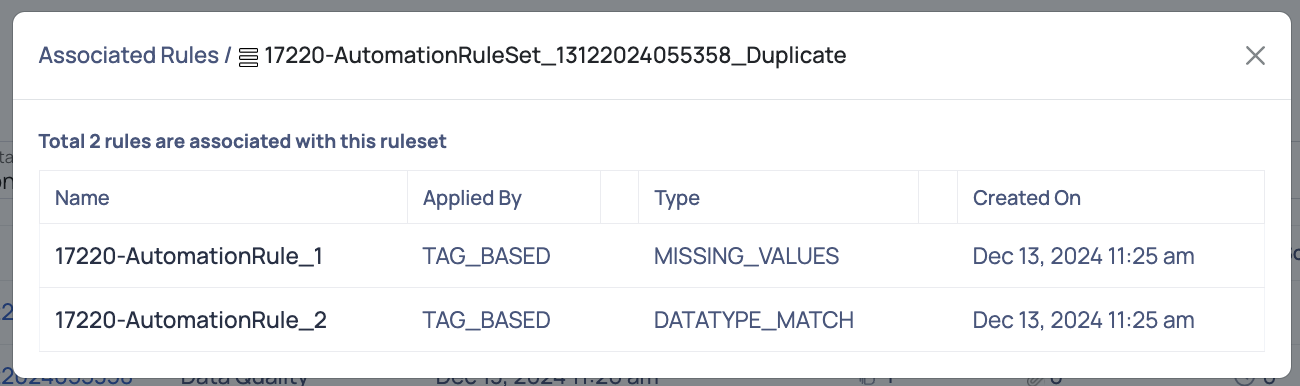The image size is (1300, 386).
Task: Select the ruleset name in dialog title
Action: [x=555, y=56]
